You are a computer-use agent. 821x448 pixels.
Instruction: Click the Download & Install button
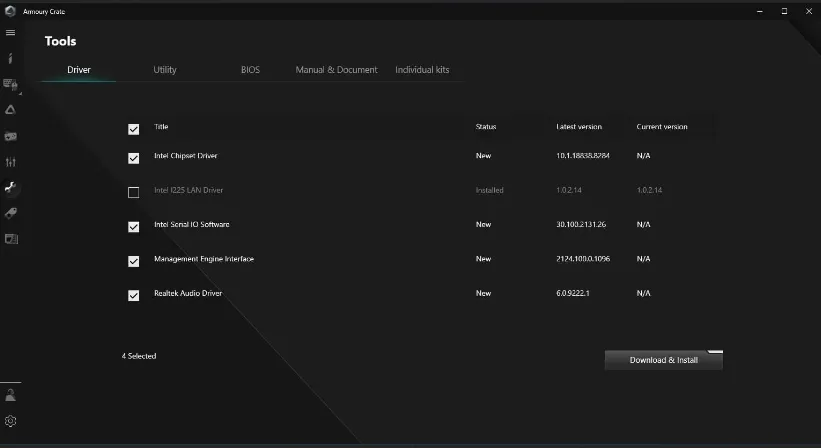pyautogui.click(x=663, y=360)
